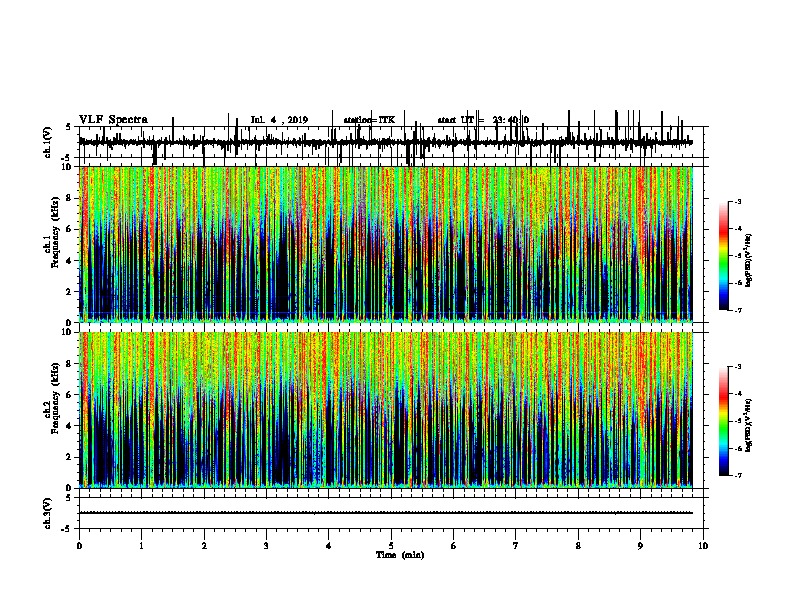Click time axis tick label "1"

(142, 546)
